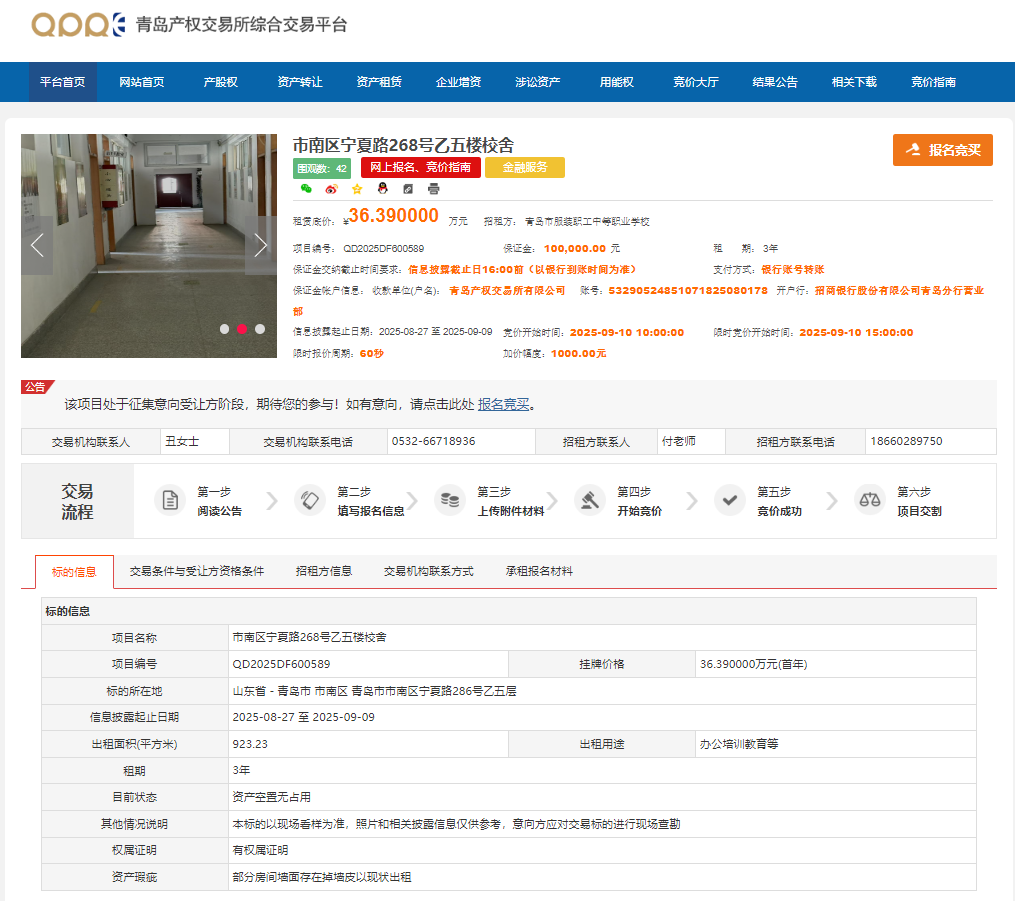The height and width of the screenshot is (901, 1015).
Task: Switch to 标的信息 tab
Action: [74, 572]
